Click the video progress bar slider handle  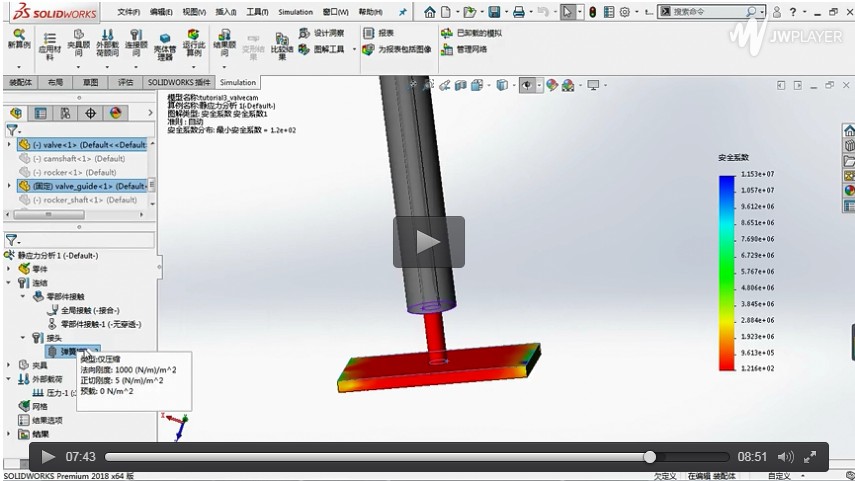pyautogui.click(x=650, y=457)
